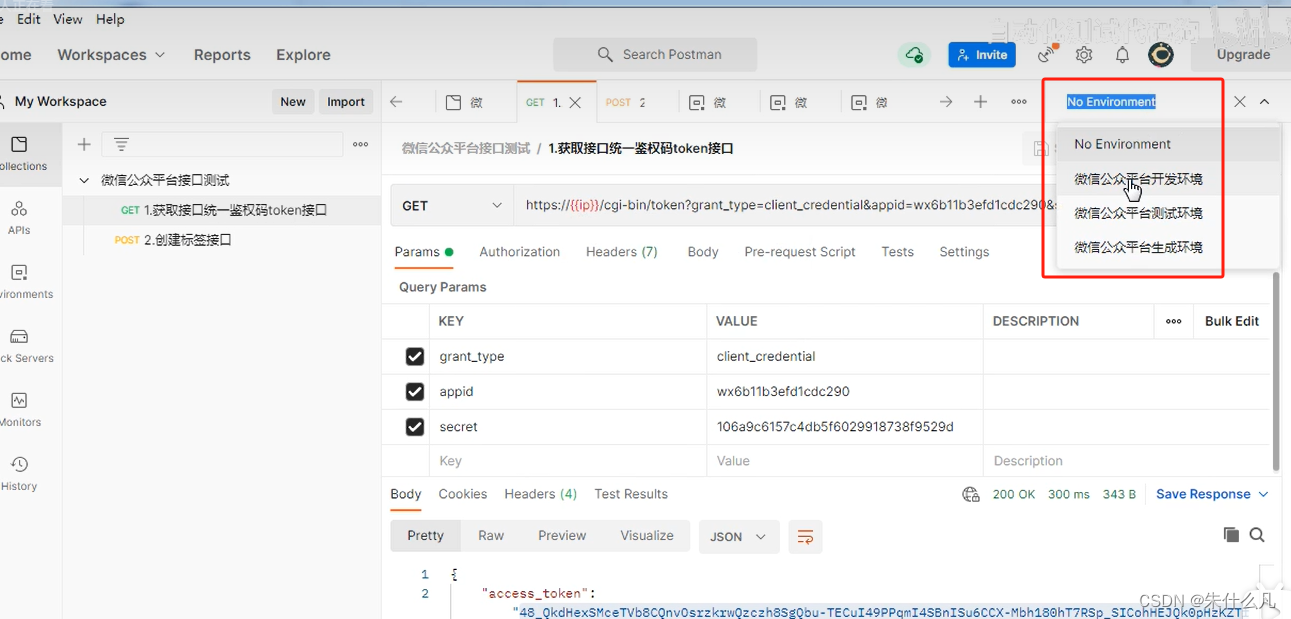Screen dimensions: 1291x619
Task: Copy the response body using the copy icon
Action: click(1231, 534)
